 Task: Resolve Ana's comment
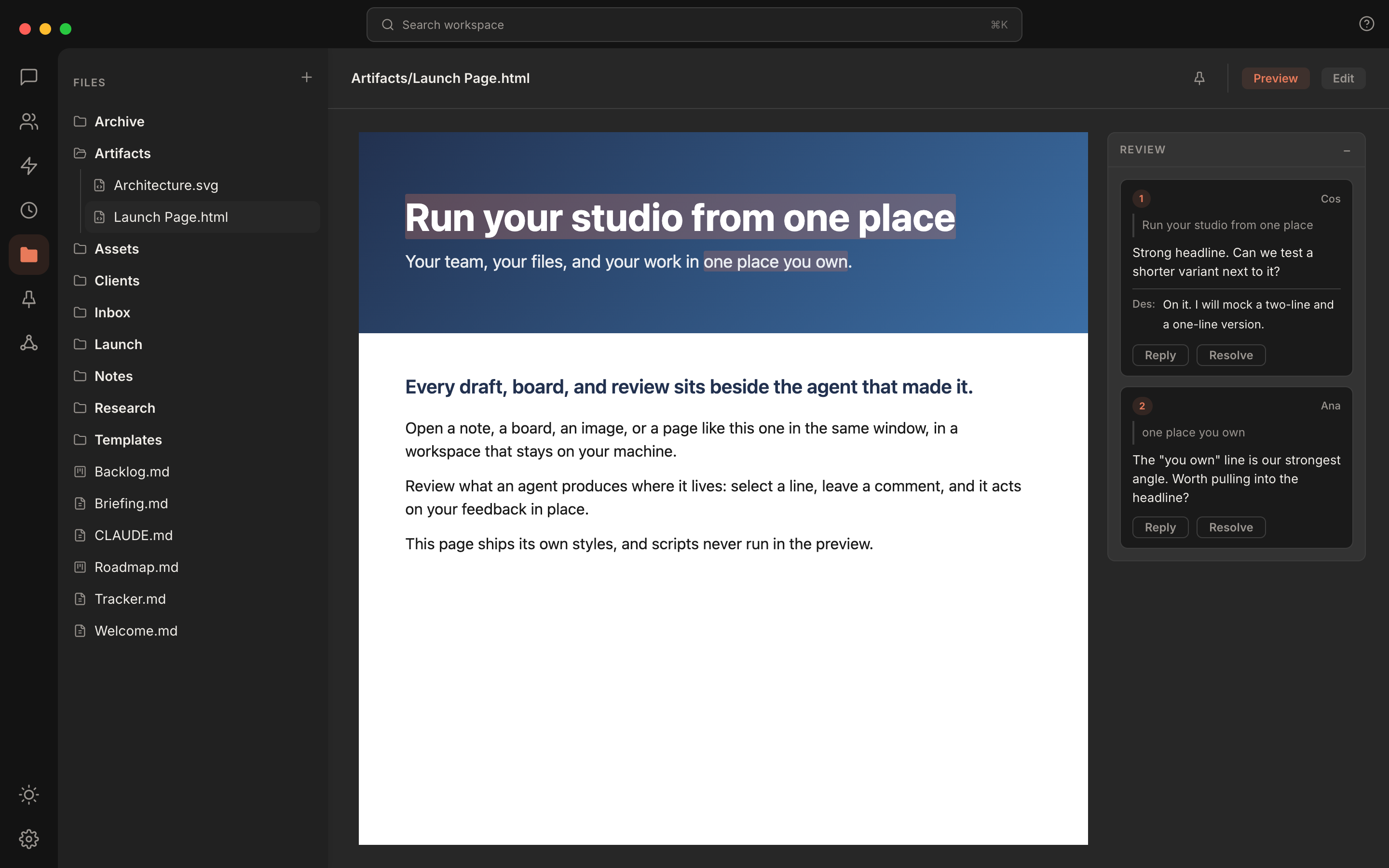[x=1231, y=528]
